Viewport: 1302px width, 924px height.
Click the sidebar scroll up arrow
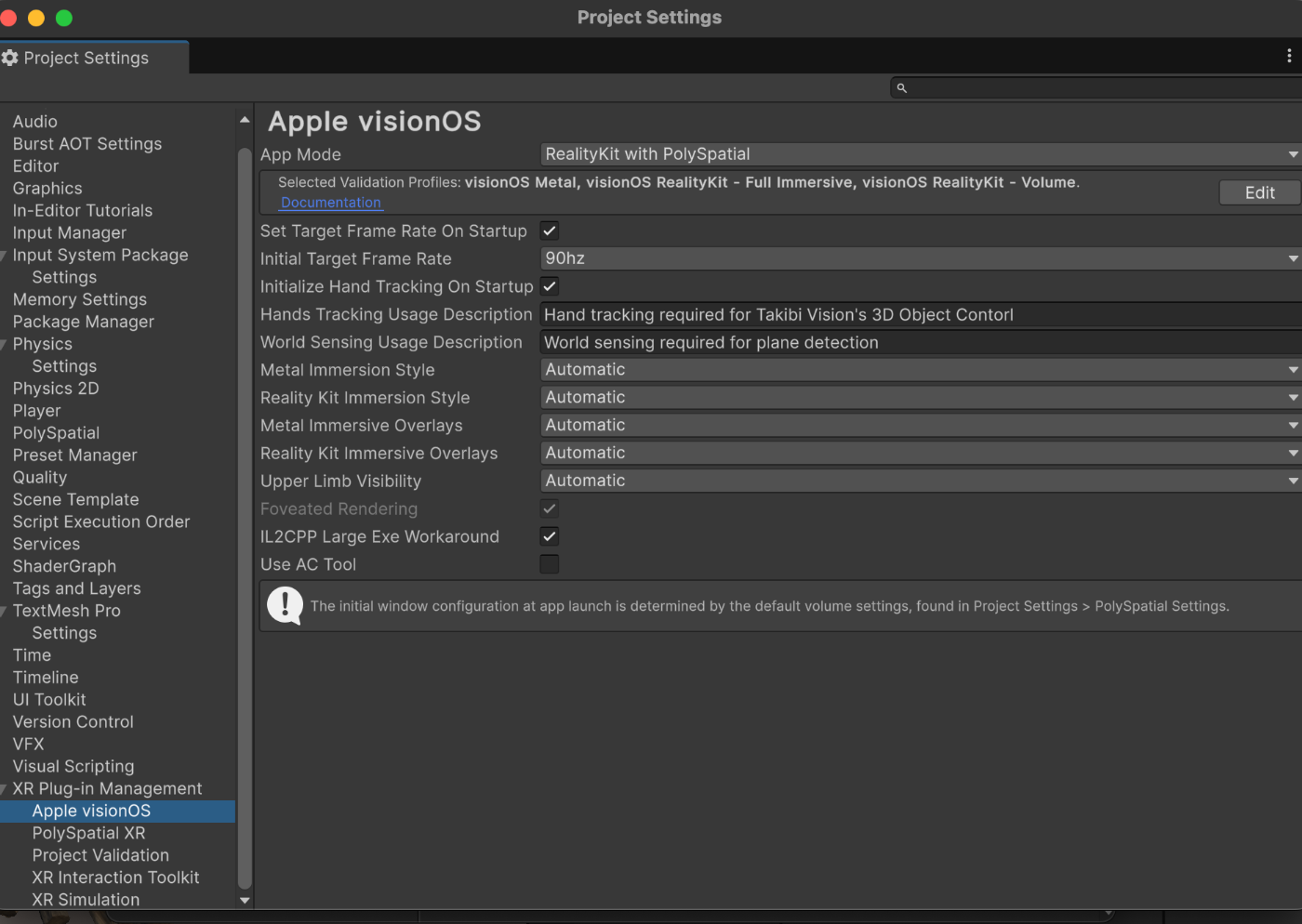coord(245,120)
